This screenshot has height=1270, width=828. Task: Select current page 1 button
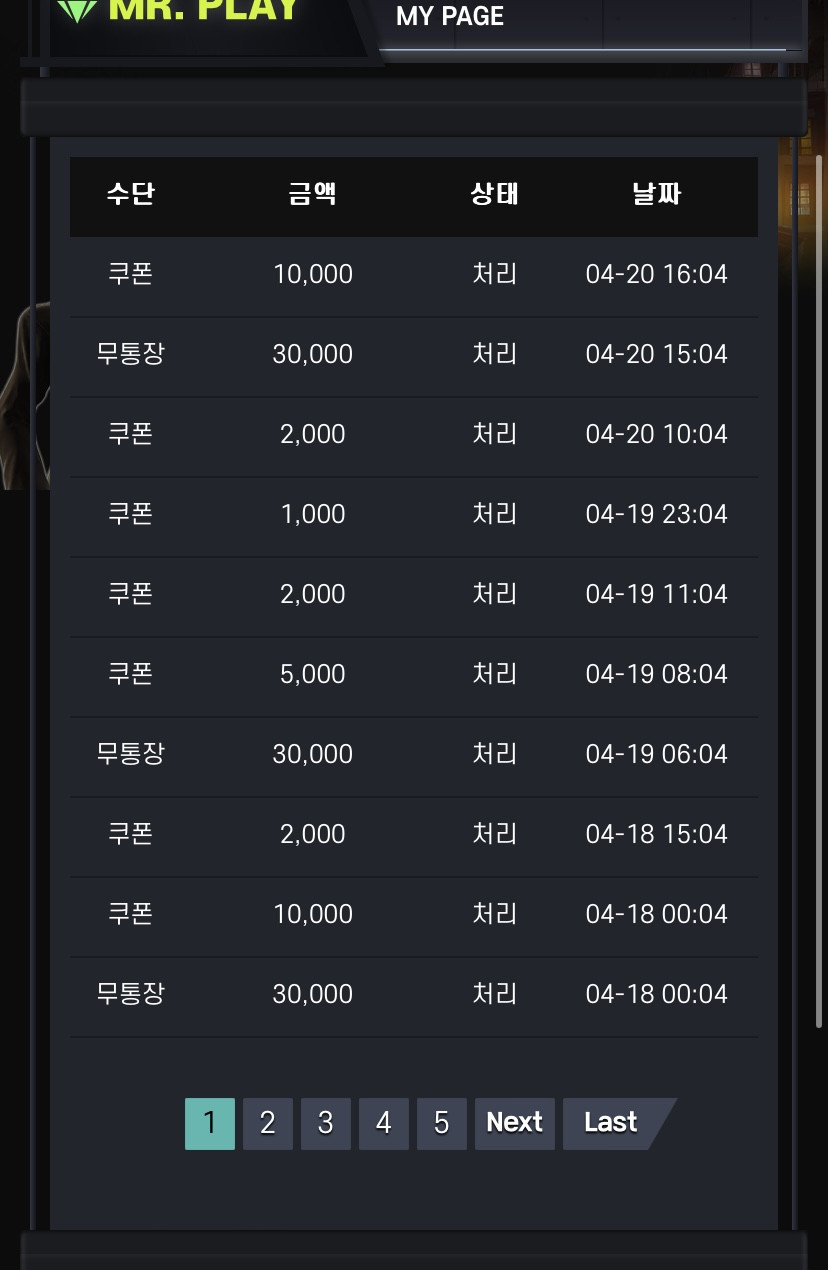point(210,1123)
